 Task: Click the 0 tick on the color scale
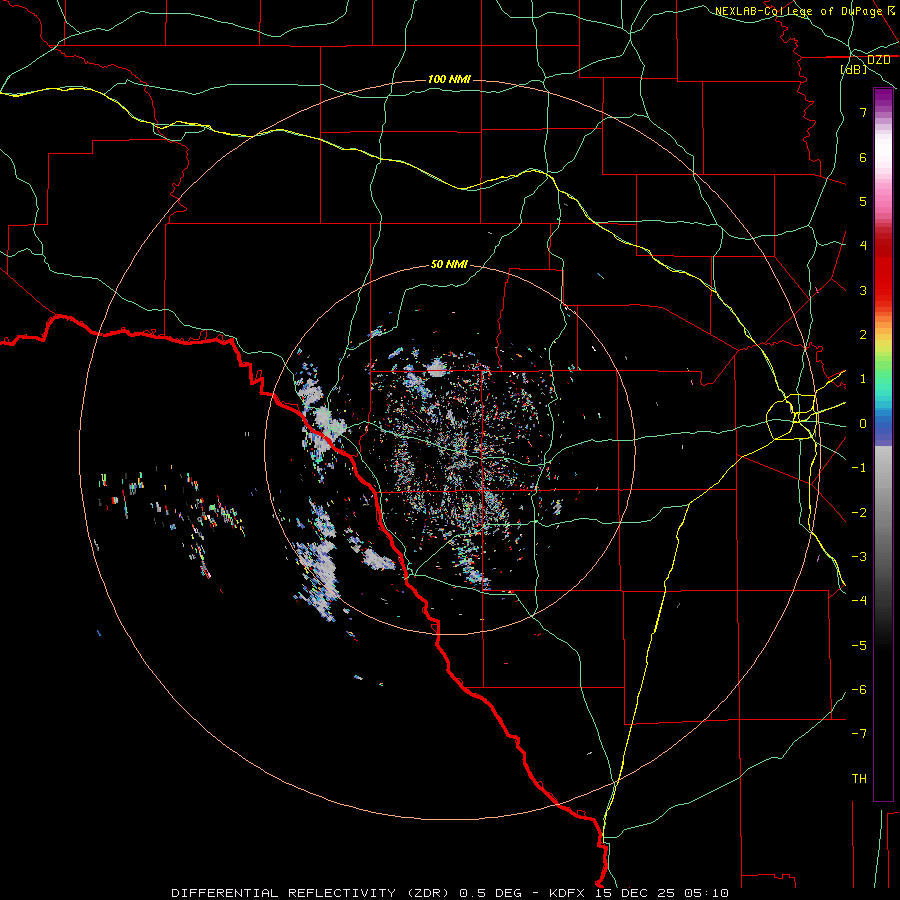863,424
